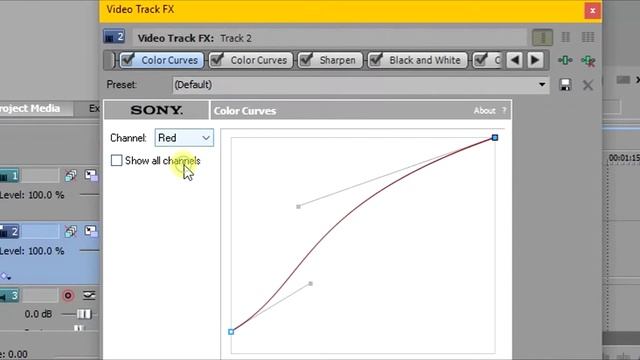Viewport: 640px width, 360px height.
Task: Click the Remove Selected Plug-In icon
Action: click(588, 60)
